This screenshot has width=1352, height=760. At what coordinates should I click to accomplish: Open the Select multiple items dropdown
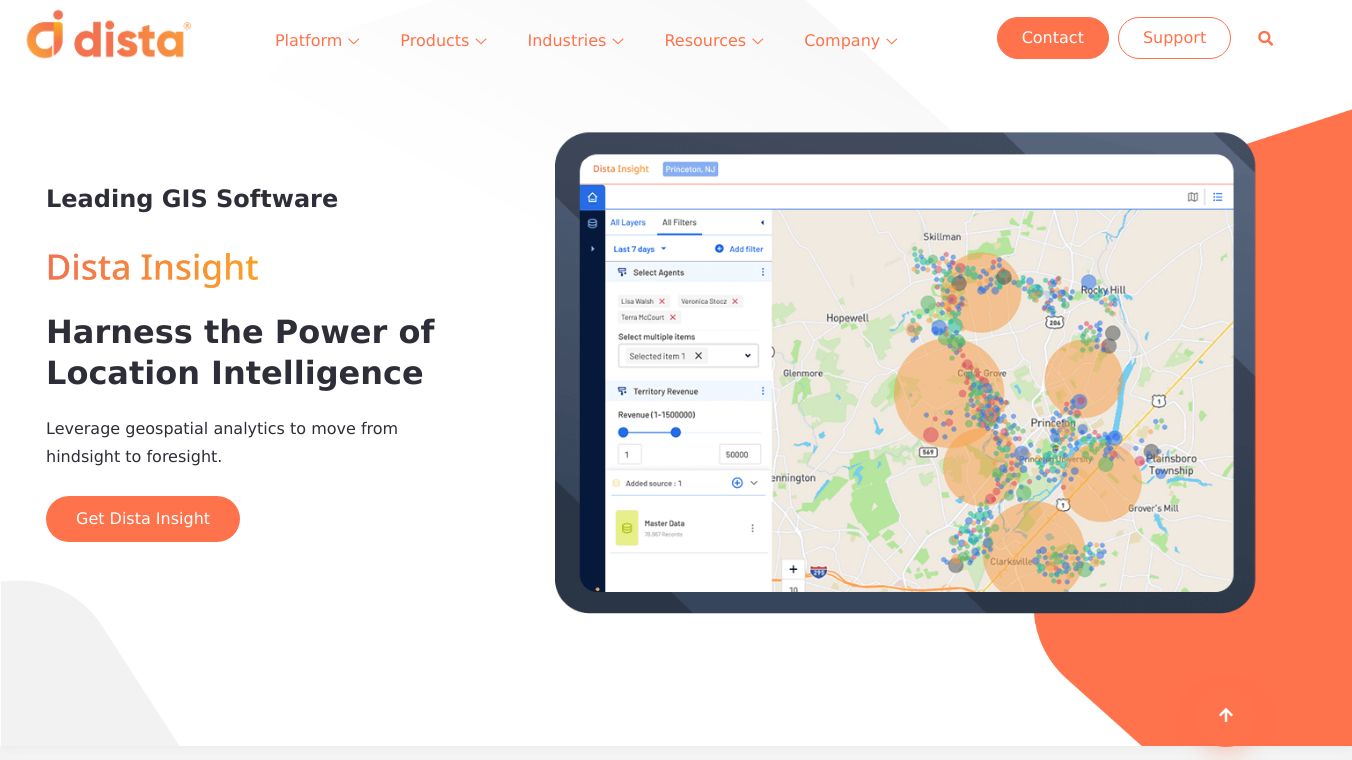click(688, 356)
